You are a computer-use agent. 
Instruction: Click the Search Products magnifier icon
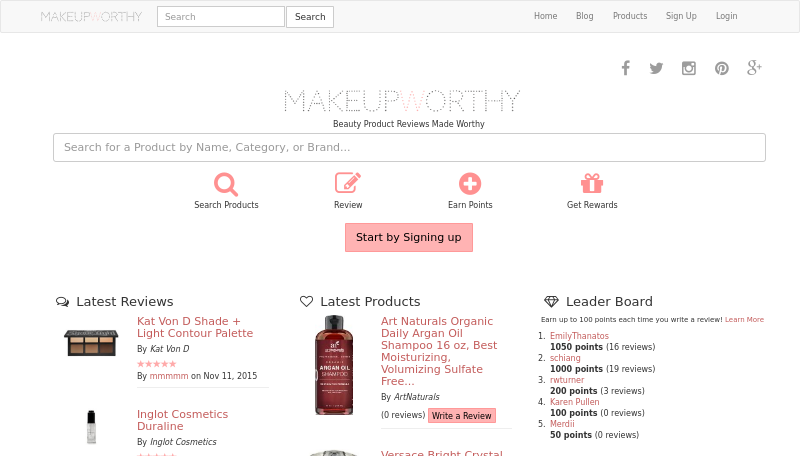[226, 184]
